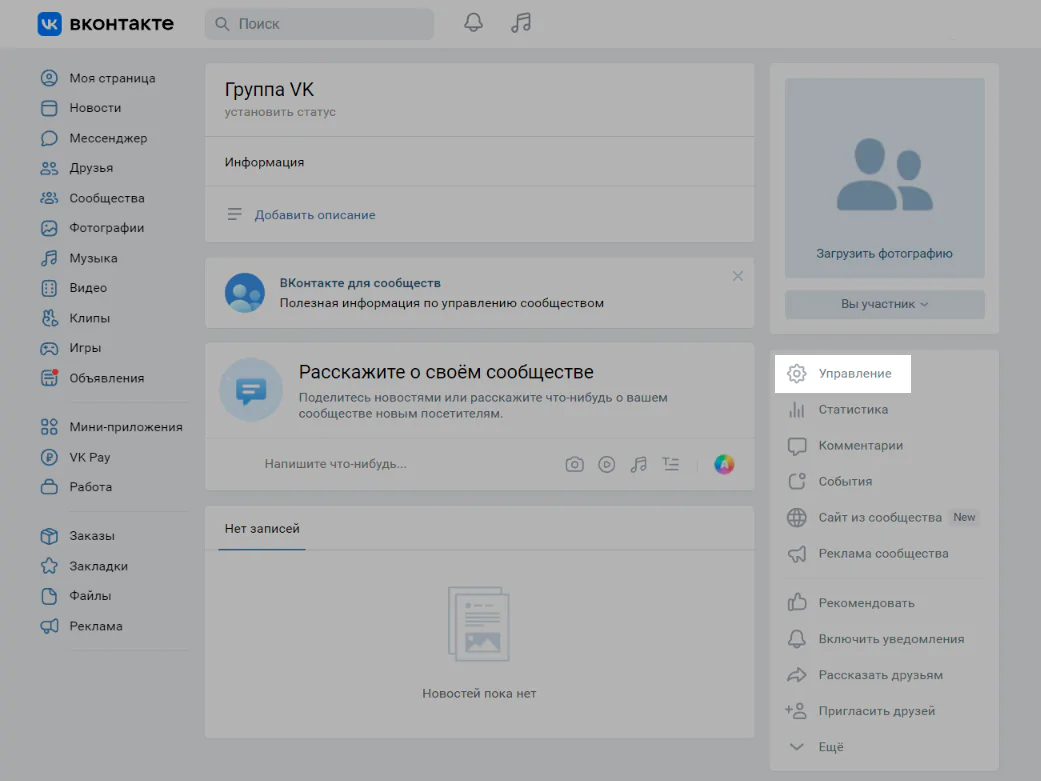Click установить статус under the group name
Screen dimensions: 1041x781
(280, 112)
